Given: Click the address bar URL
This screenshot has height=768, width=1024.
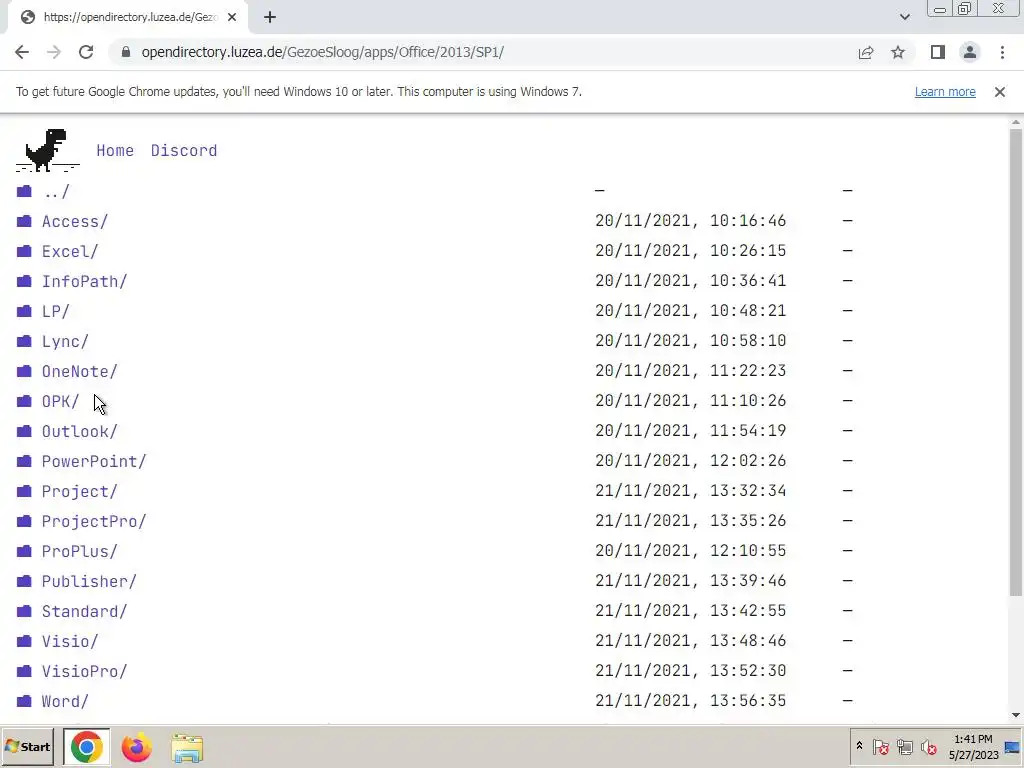Looking at the screenshot, I should [323, 52].
